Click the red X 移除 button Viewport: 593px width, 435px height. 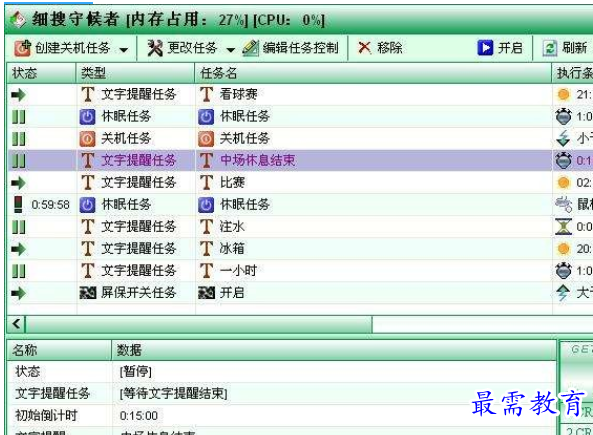(380, 48)
